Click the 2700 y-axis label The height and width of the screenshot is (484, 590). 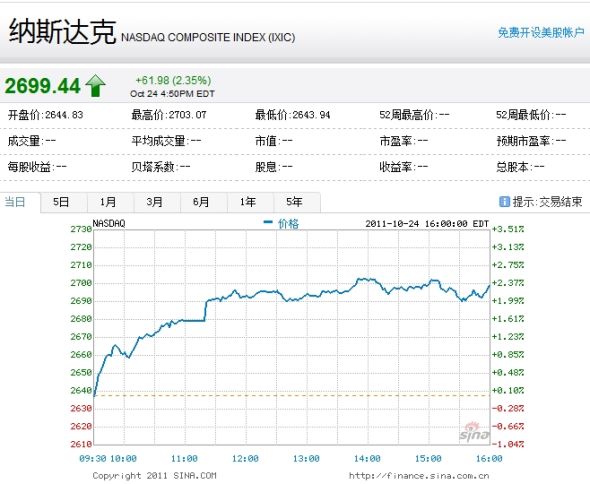coord(81,283)
